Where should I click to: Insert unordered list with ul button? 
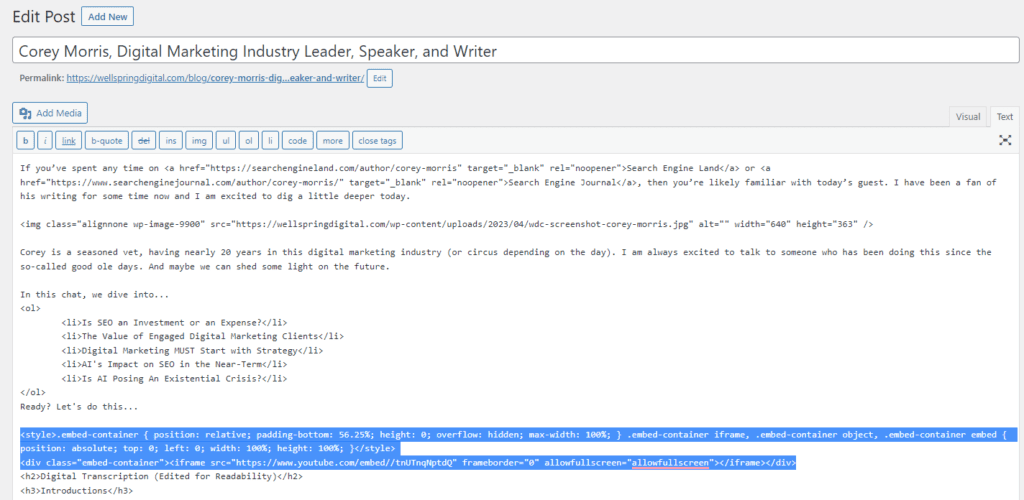coord(226,140)
